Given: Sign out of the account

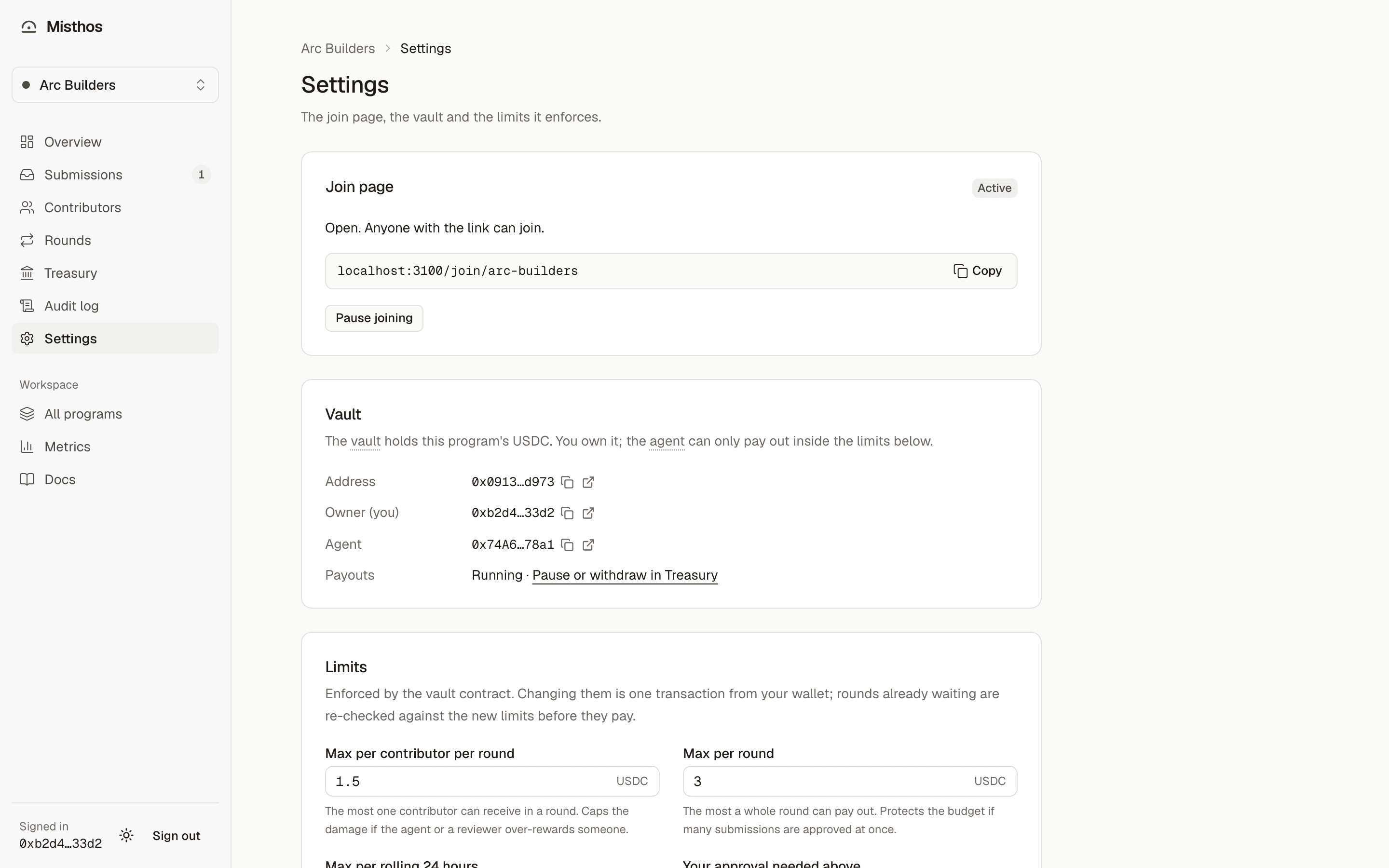Looking at the screenshot, I should [176, 836].
